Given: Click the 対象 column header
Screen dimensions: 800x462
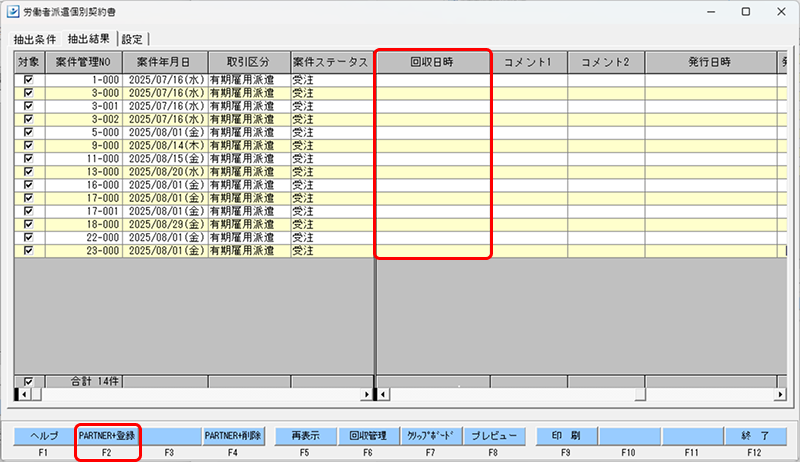Looking at the screenshot, I should (29, 62).
